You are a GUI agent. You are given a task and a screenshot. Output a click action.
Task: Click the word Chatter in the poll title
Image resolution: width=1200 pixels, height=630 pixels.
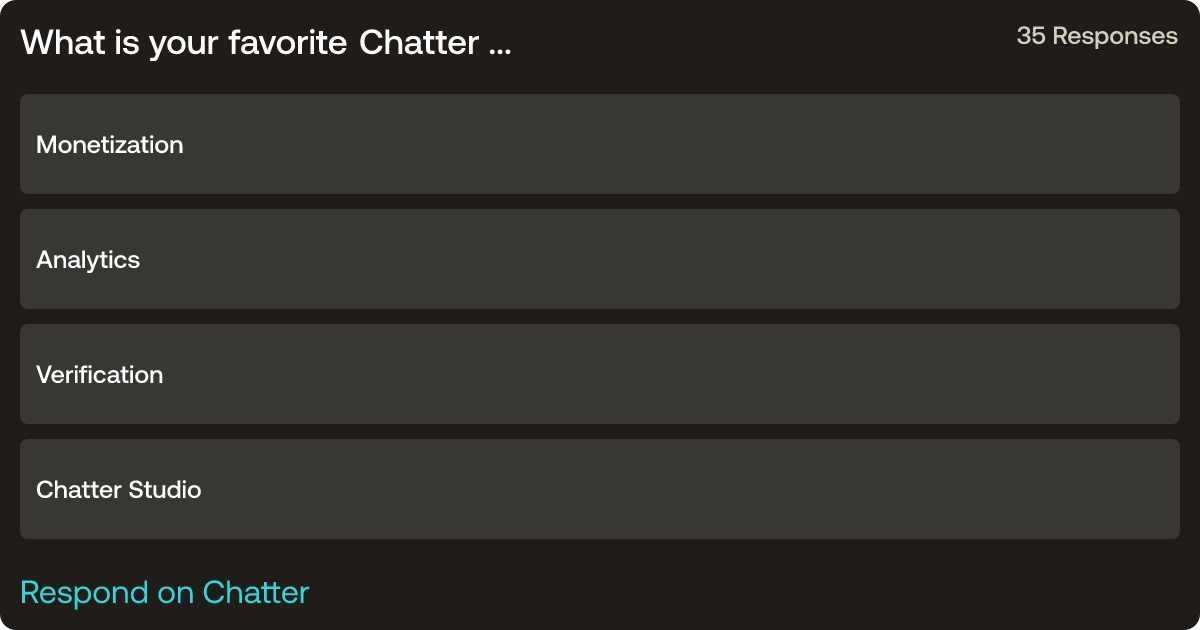[x=418, y=42]
